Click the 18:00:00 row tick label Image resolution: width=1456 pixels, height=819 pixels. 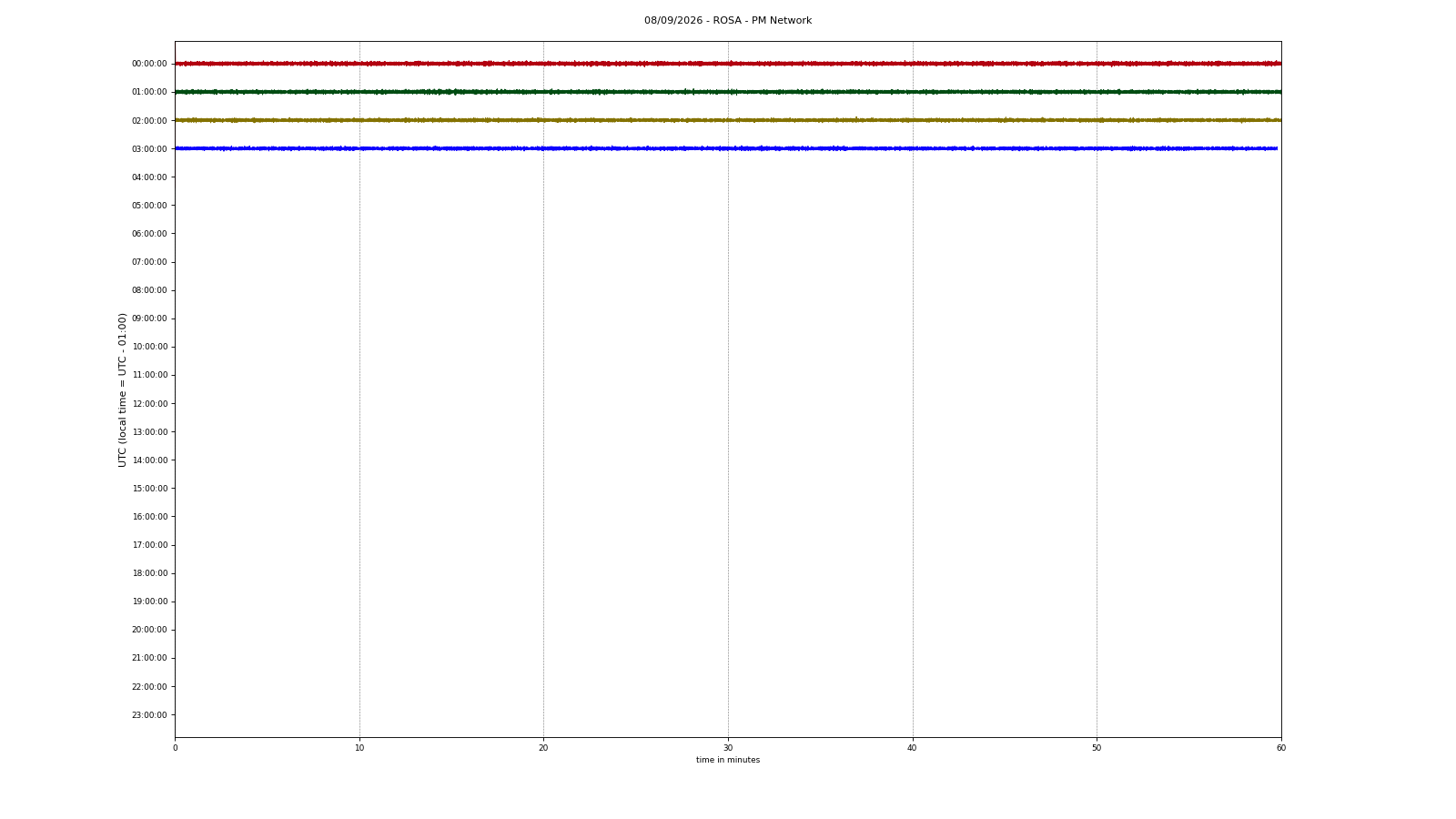pos(149,573)
